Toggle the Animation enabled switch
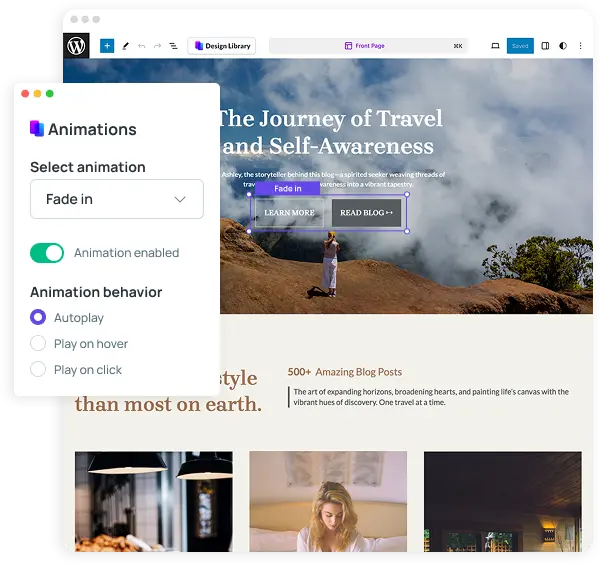601x565 pixels. tap(47, 253)
